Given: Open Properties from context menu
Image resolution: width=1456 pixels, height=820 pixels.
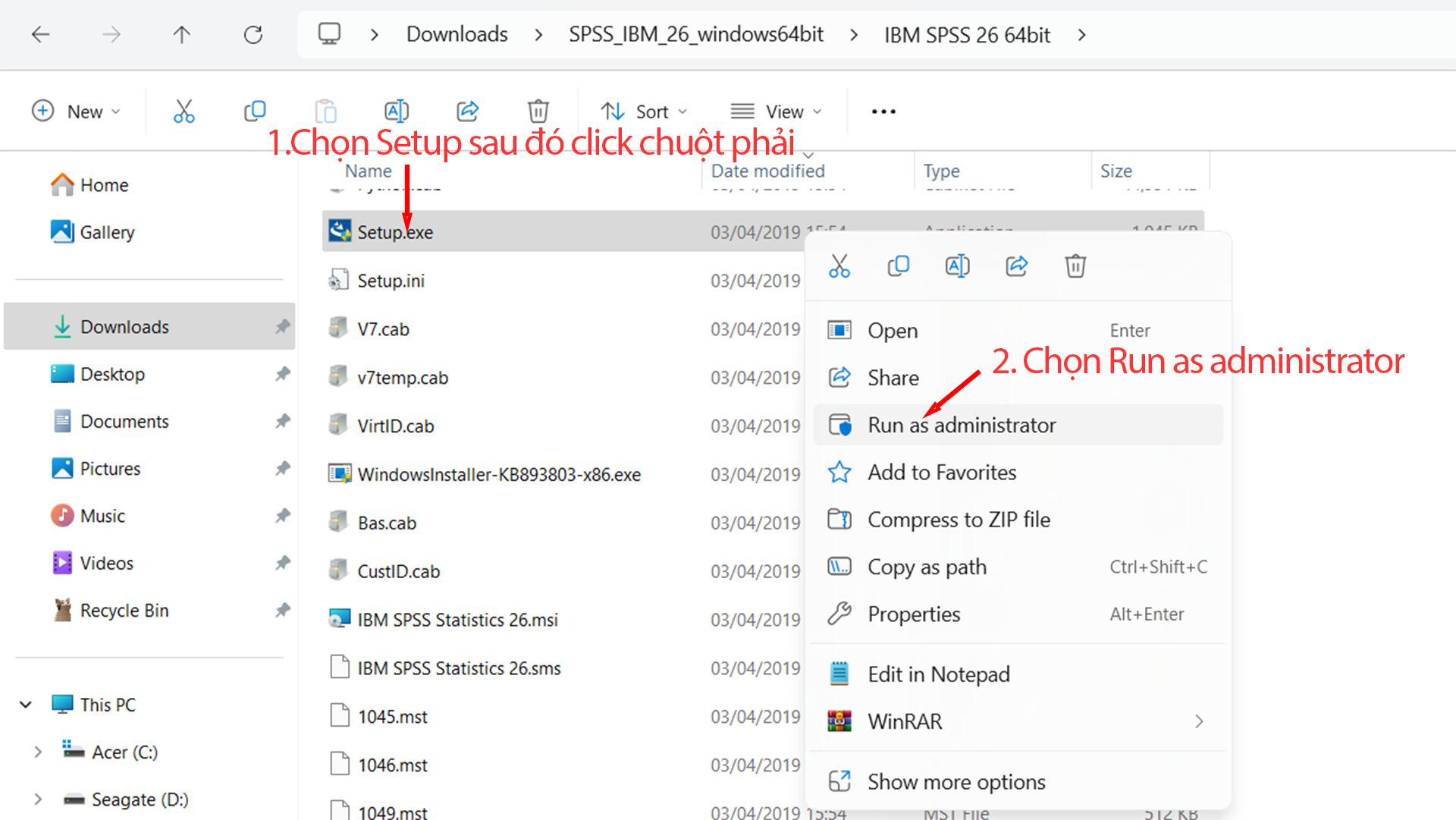Looking at the screenshot, I should 1018,614.
